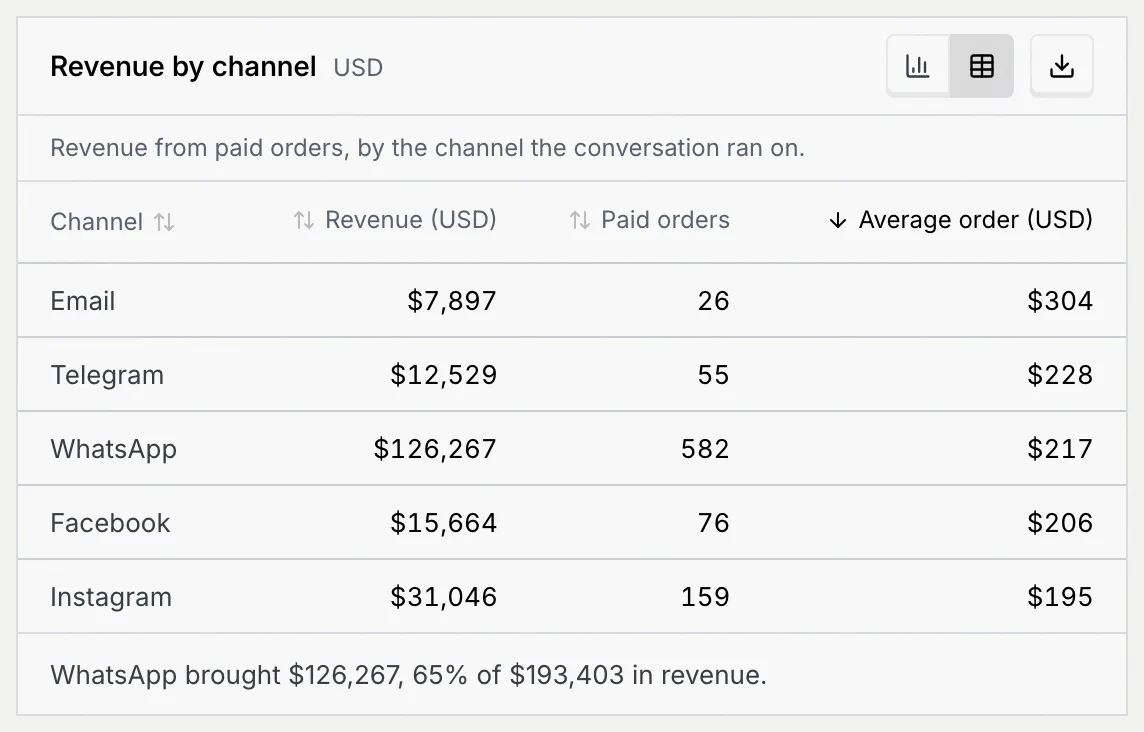This screenshot has width=1144, height=732.
Task: Click the USD currency label in header
Action: pyautogui.click(x=358, y=67)
